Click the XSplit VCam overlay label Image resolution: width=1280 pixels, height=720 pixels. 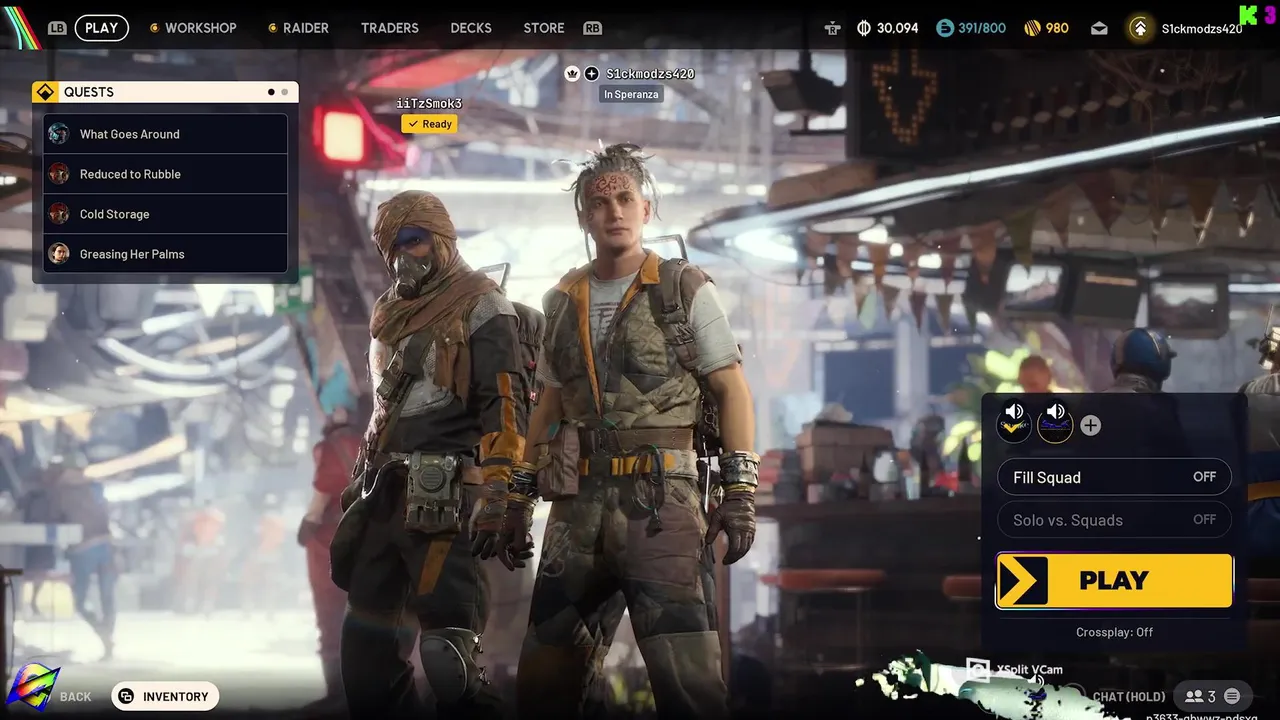1029,669
